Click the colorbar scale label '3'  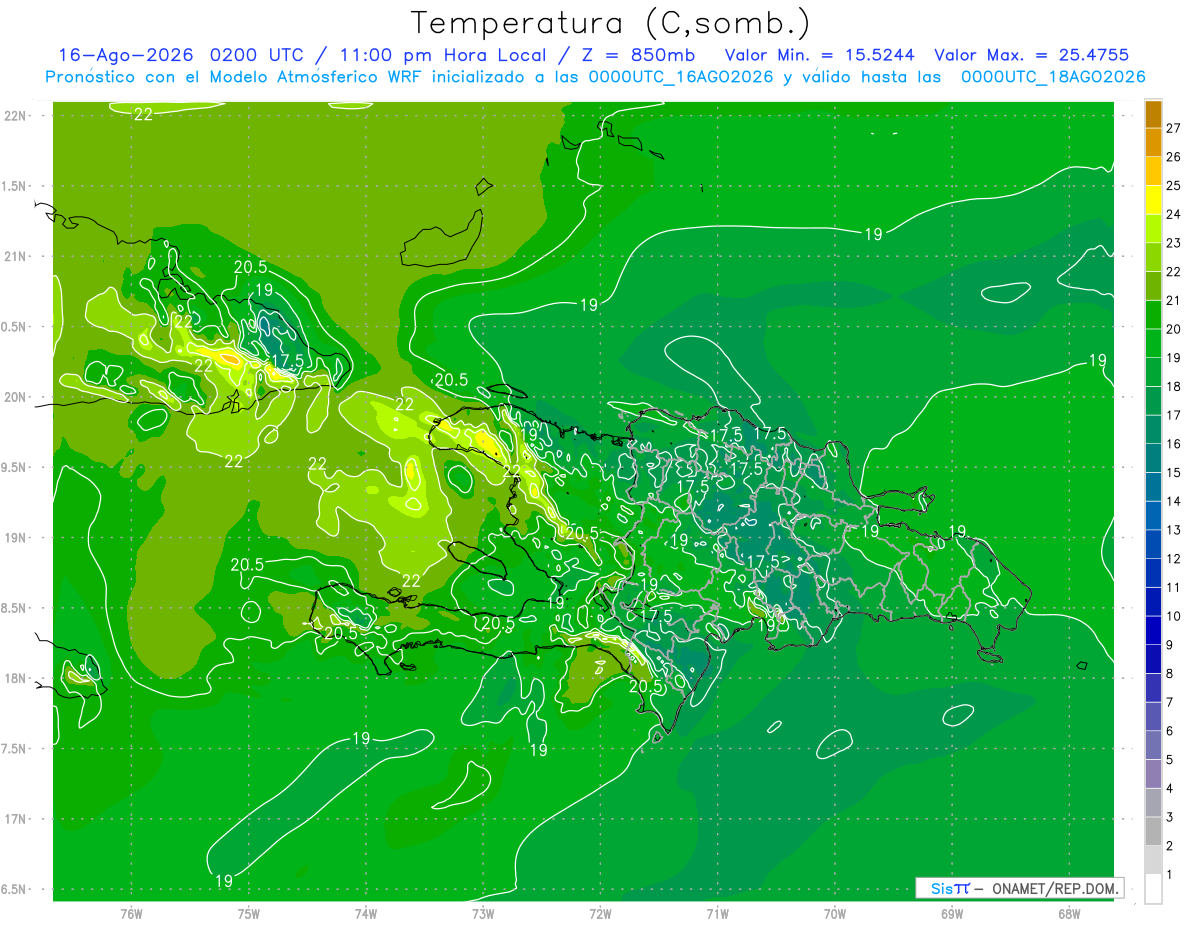coord(1171,817)
